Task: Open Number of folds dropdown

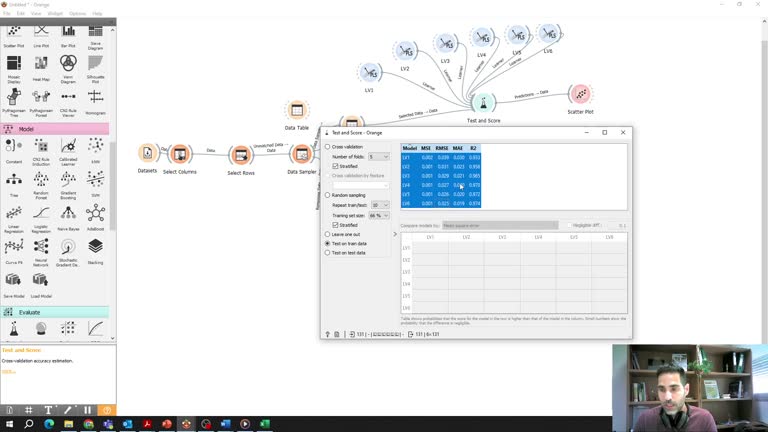Action: (x=379, y=157)
